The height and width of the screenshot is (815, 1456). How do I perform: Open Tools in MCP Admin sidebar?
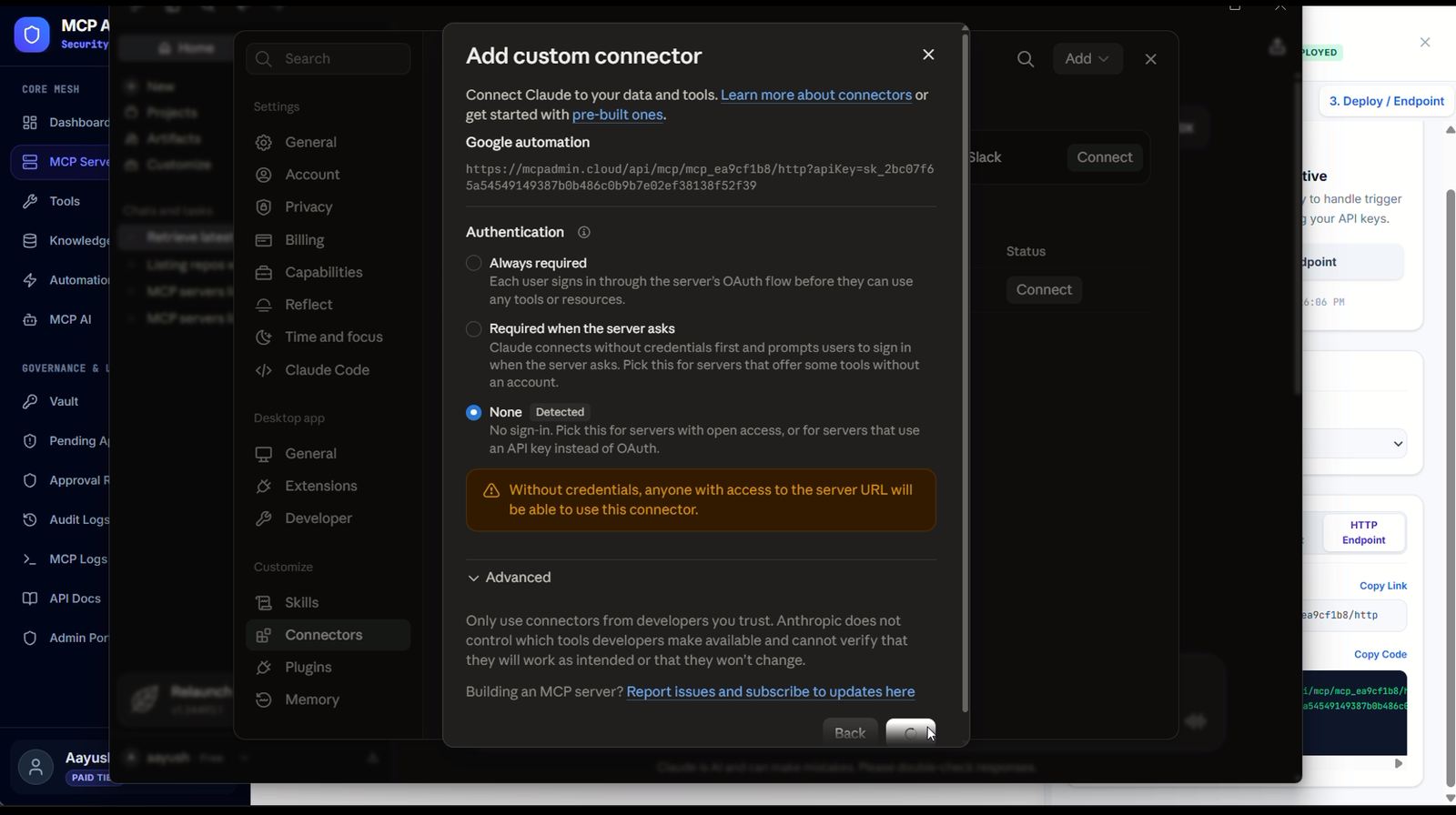64,201
